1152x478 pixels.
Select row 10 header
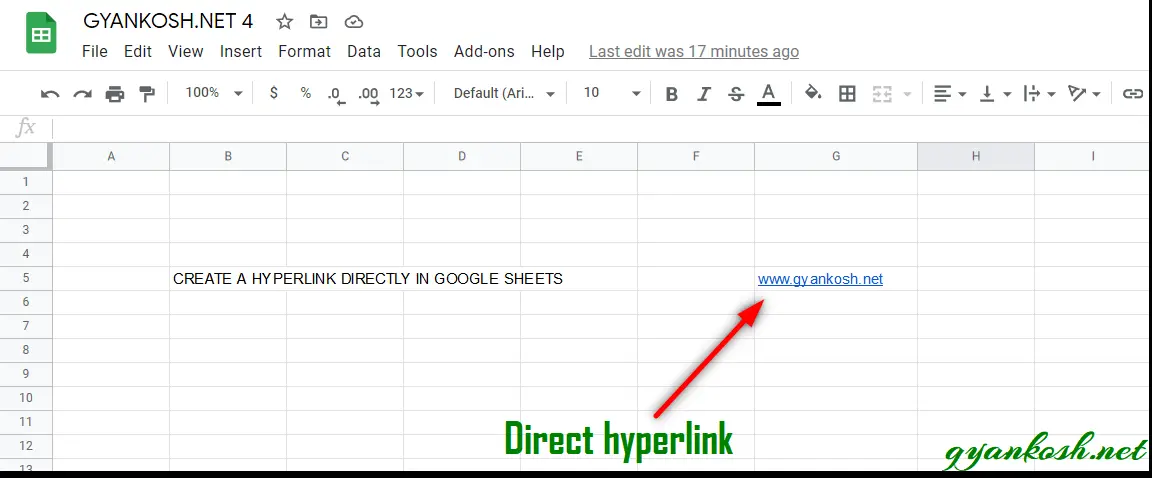pos(26,398)
